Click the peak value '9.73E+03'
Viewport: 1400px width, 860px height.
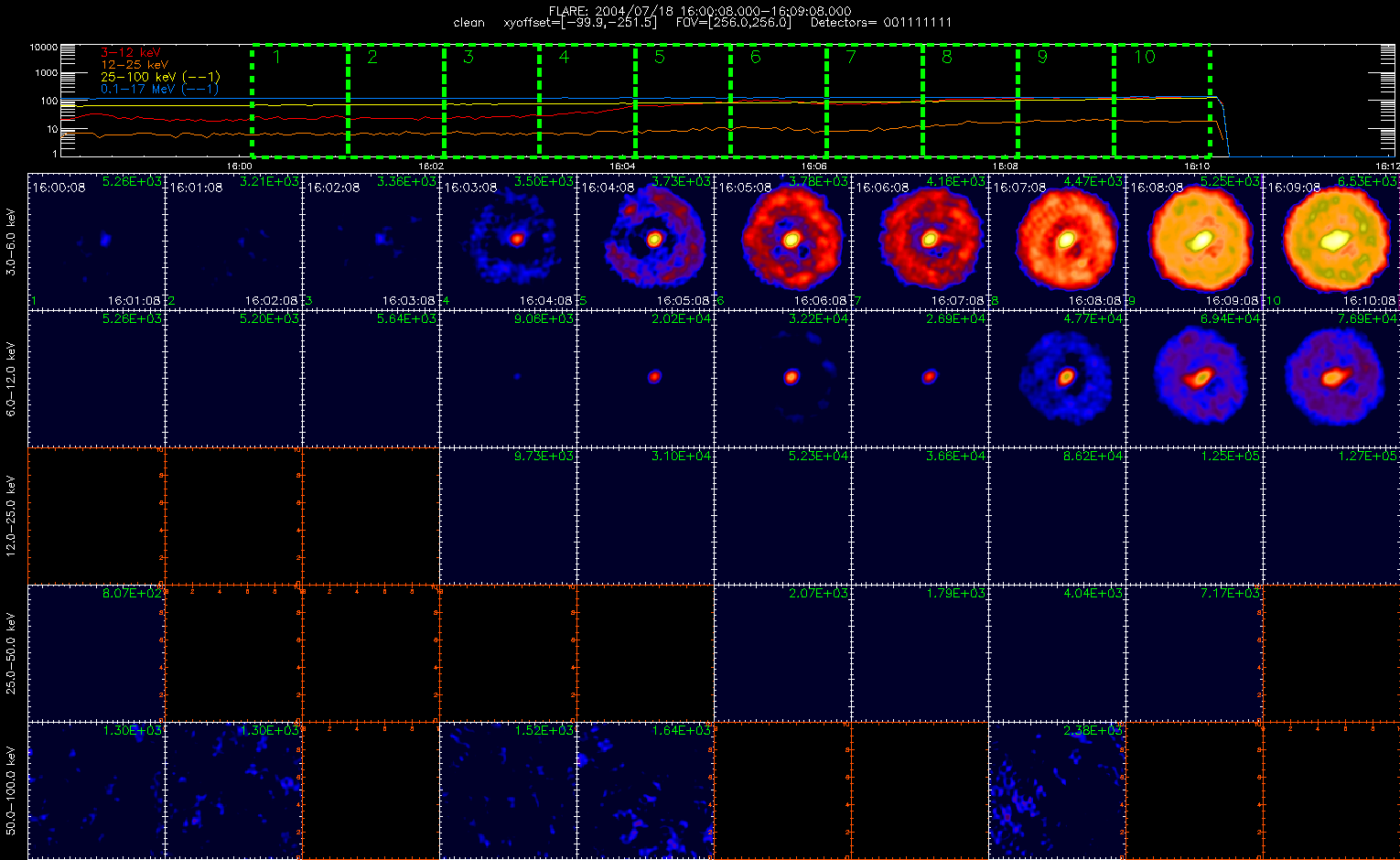point(544,457)
